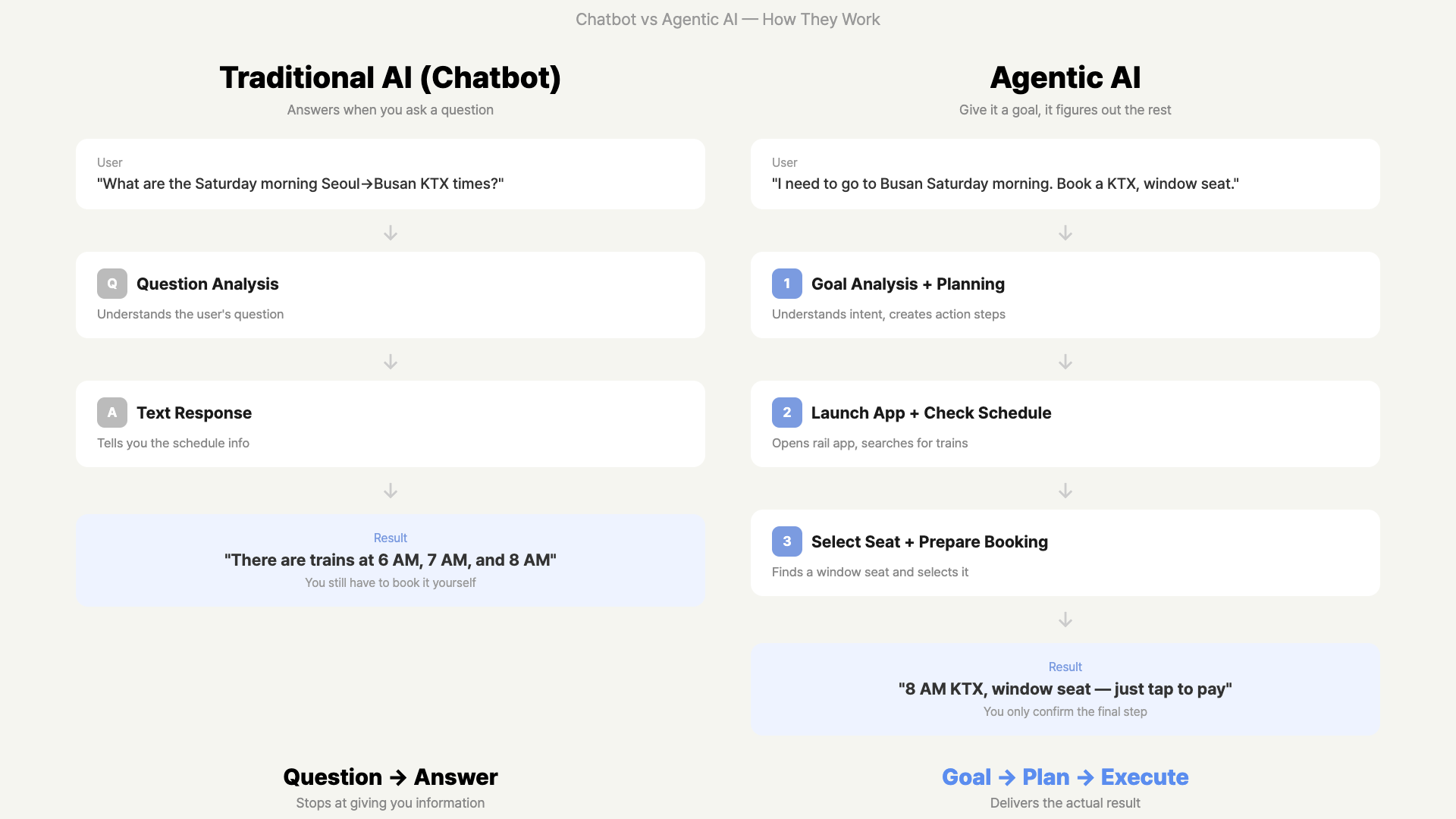Click the down arrow below Text Response card
This screenshot has width=1456, height=819.
(391, 491)
